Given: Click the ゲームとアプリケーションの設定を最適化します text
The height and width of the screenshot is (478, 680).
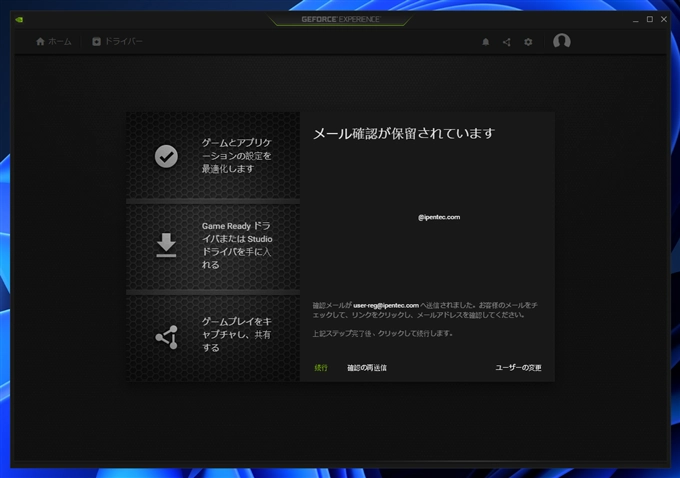Looking at the screenshot, I should click(x=237, y=156).
